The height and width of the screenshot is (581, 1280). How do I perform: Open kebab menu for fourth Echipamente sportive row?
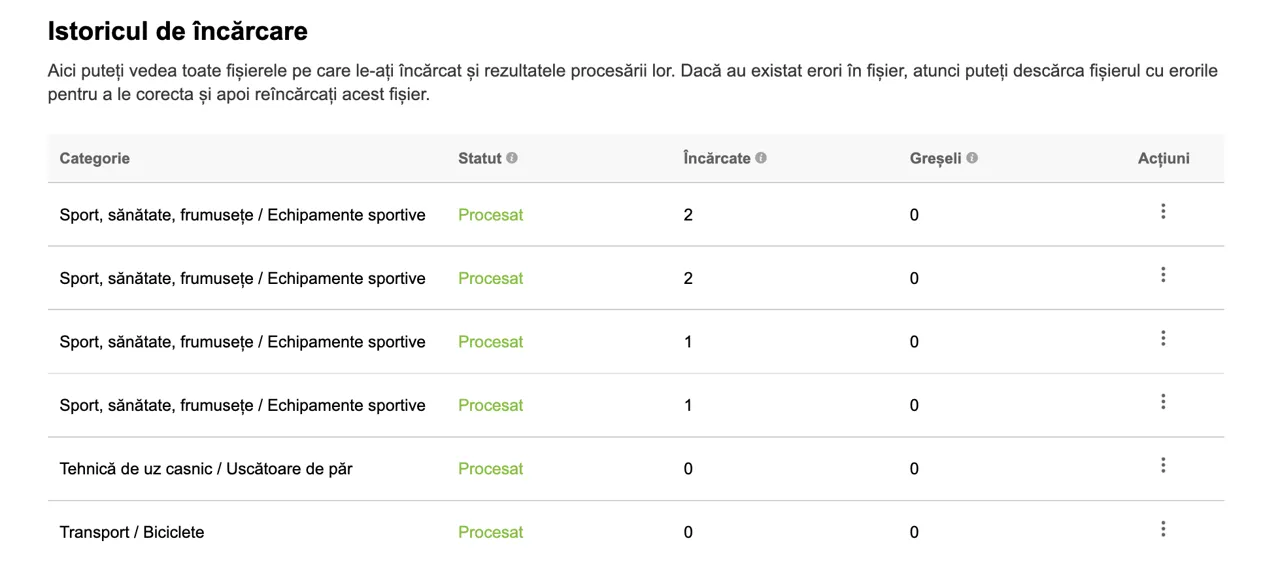(x=1163, y=402)
